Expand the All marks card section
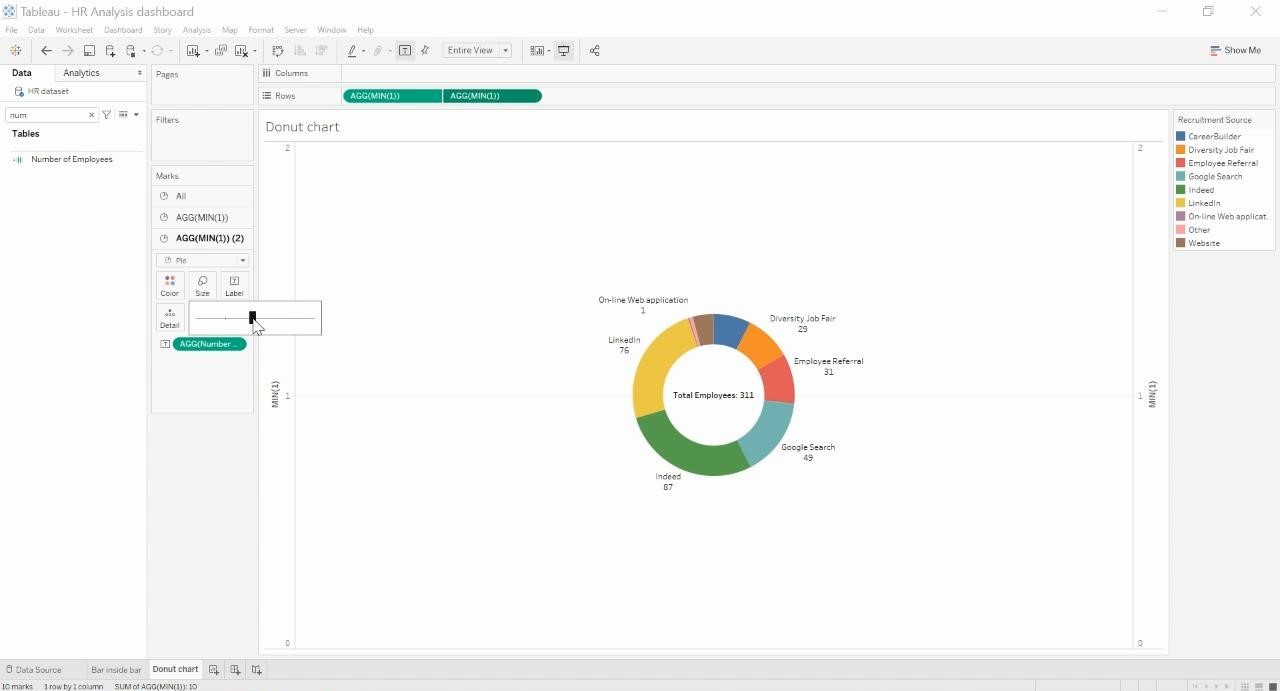Screen dimensions: 1280x691 [x=202, y=196]
